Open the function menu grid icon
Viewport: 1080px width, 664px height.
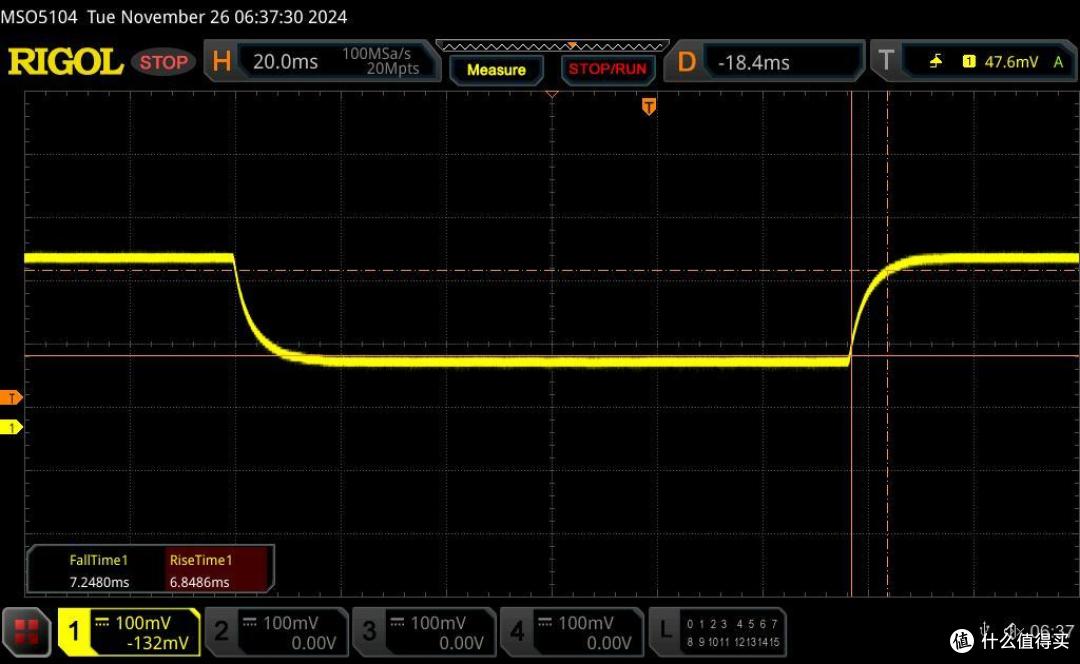point(26,632)
